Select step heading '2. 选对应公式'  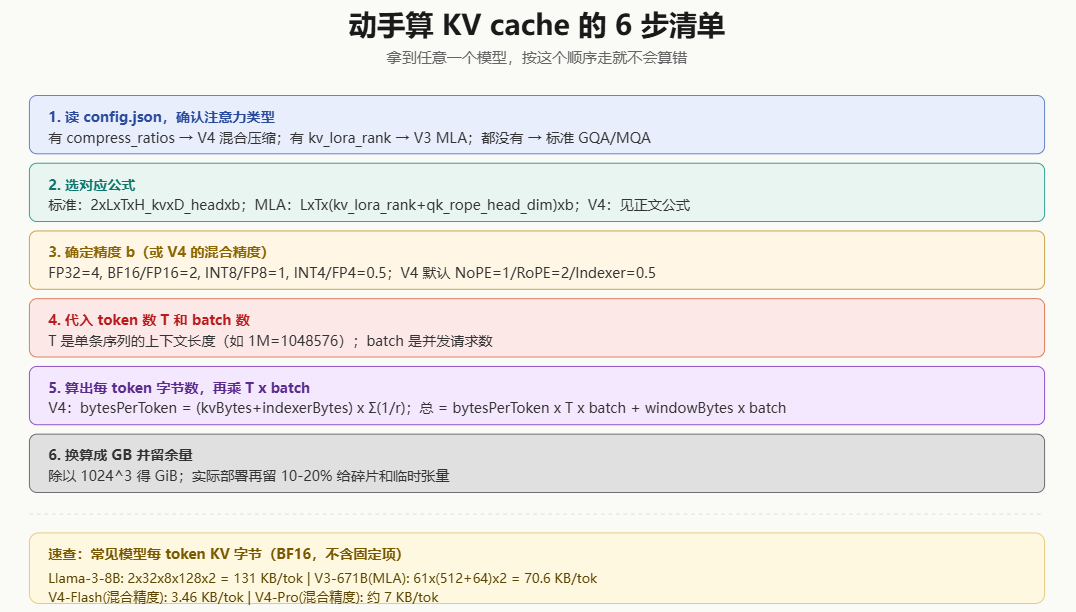click(91, 185)
